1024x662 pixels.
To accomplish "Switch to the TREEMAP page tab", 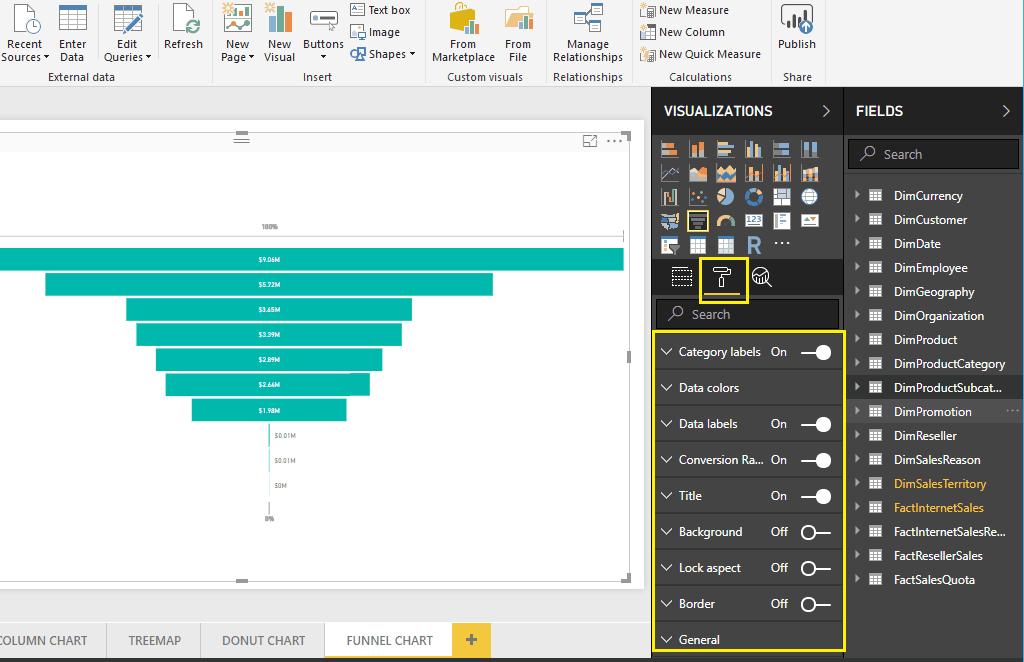I will 154,640.
